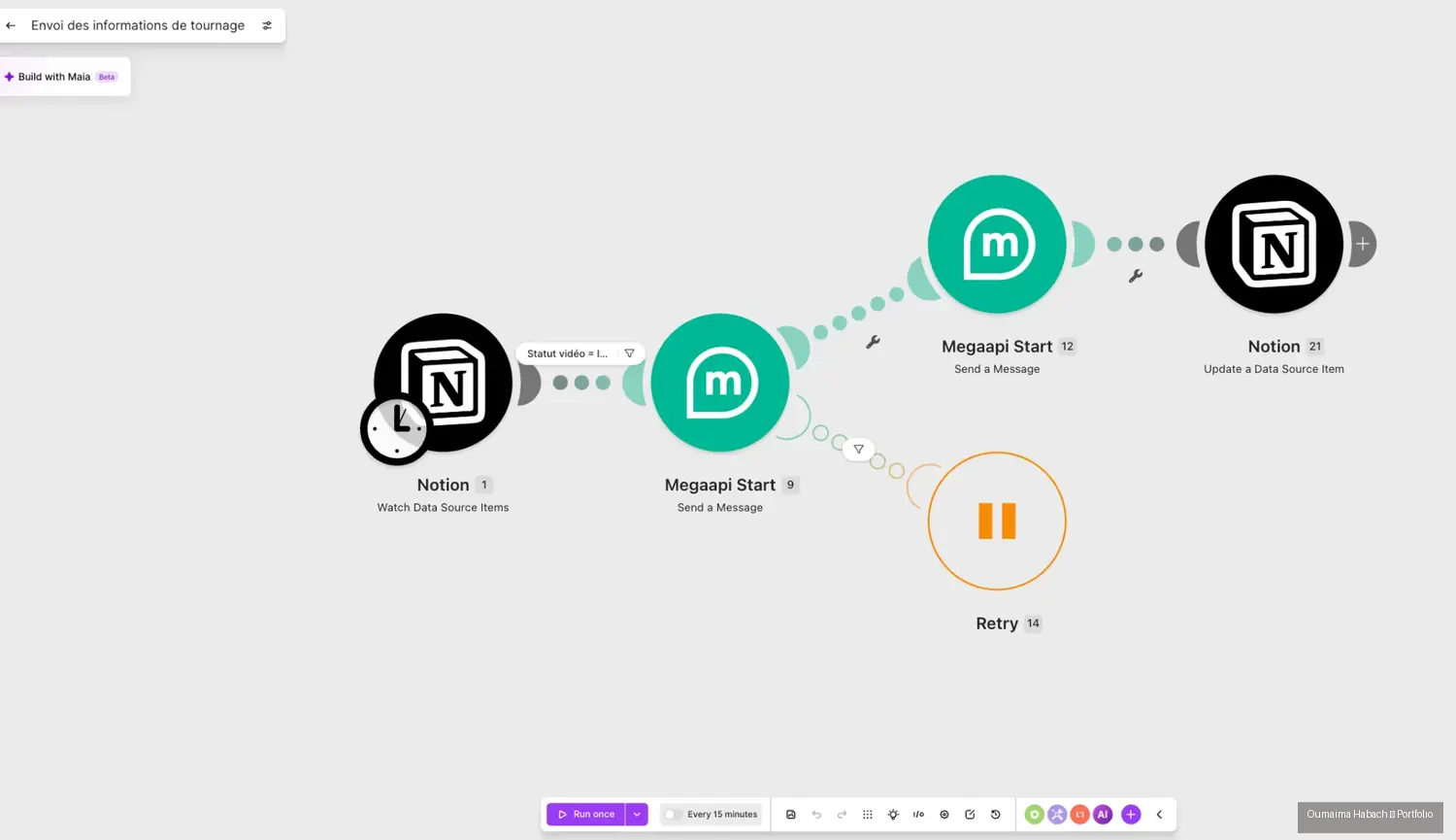
Task: Click the purple AI icon
Action: coord(1103,815)
